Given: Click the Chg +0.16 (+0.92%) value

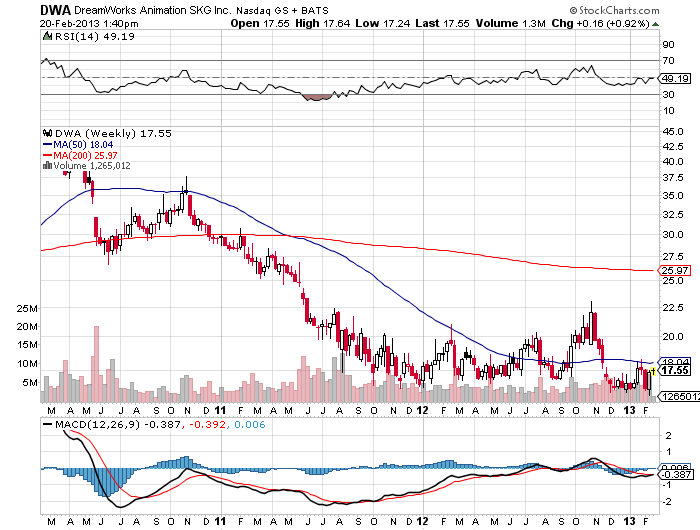Looking at the screenshot, I should pos(600,23).
